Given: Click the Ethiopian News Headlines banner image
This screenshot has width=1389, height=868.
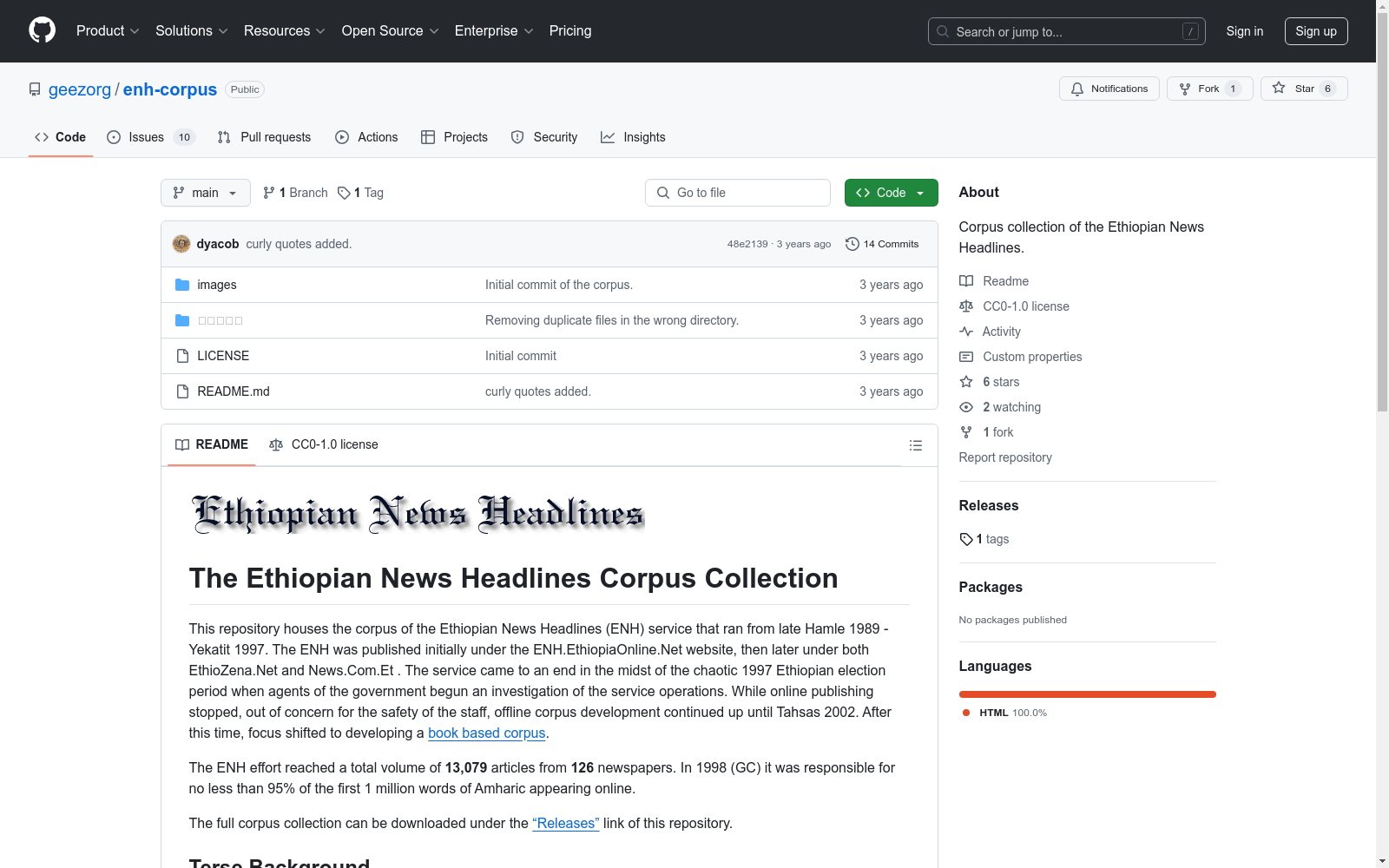Looking at the screenshot, I should (418, 513).
